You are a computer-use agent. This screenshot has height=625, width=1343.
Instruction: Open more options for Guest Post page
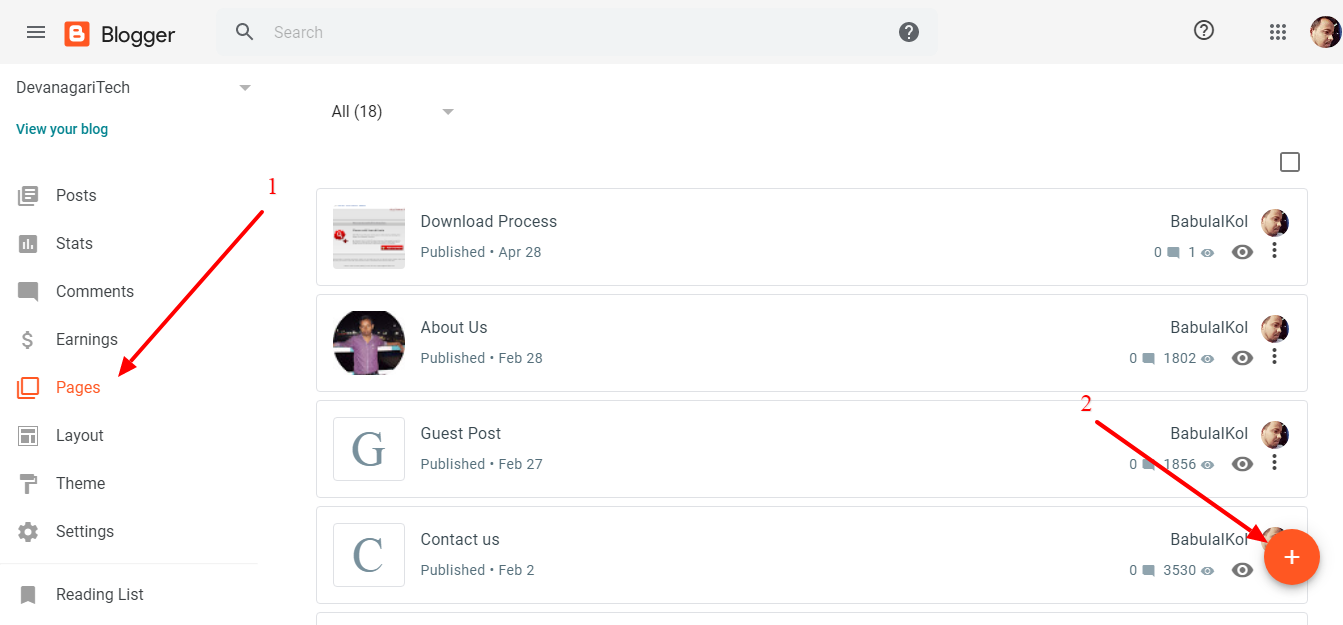(x=1274, y=462)
